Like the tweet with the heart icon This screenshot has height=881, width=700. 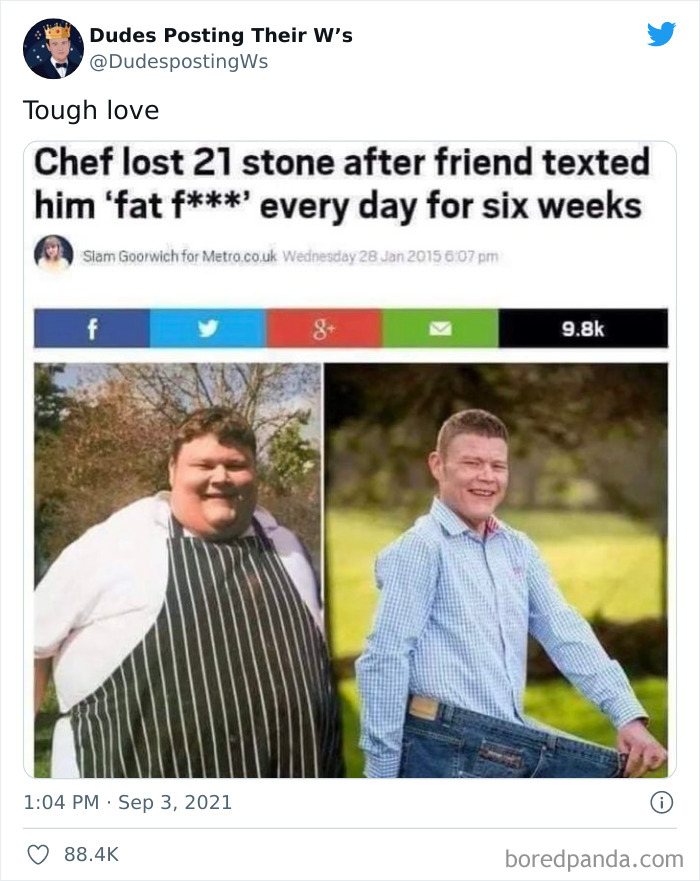pos(38,855)
